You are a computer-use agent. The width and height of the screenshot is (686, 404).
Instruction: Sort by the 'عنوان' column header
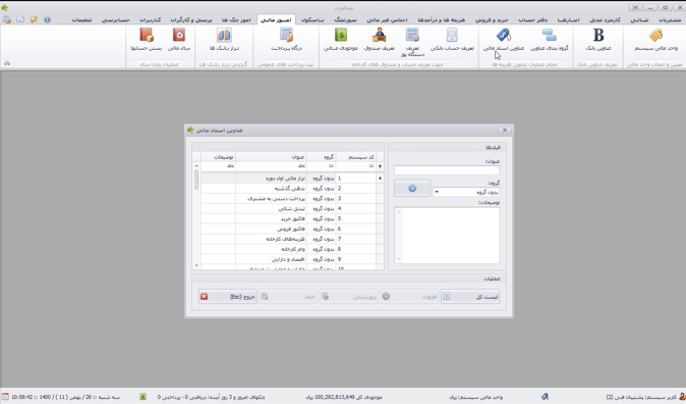click(271, 157)
